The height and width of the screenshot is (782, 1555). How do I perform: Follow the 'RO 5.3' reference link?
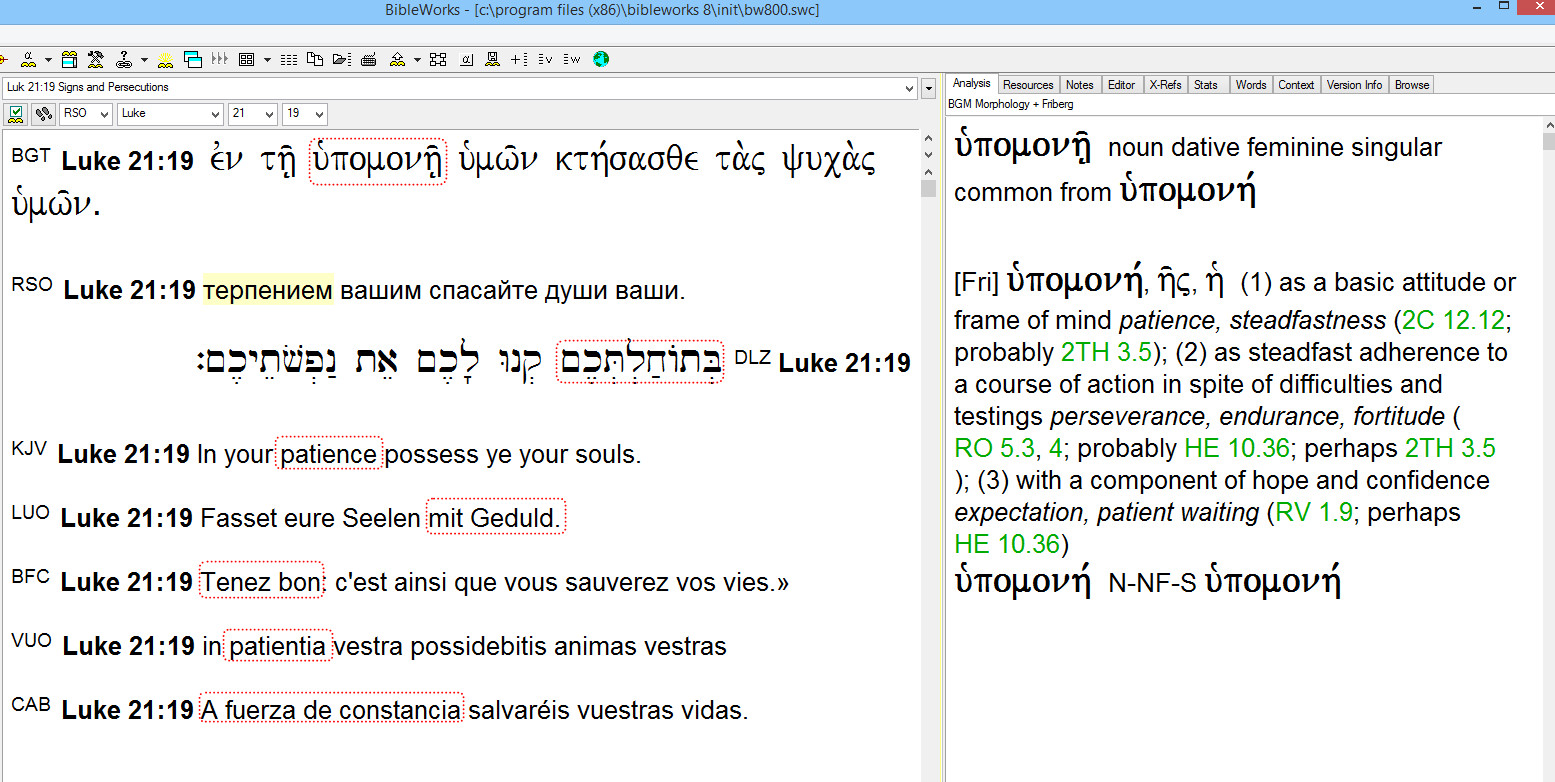pos(995,448)
